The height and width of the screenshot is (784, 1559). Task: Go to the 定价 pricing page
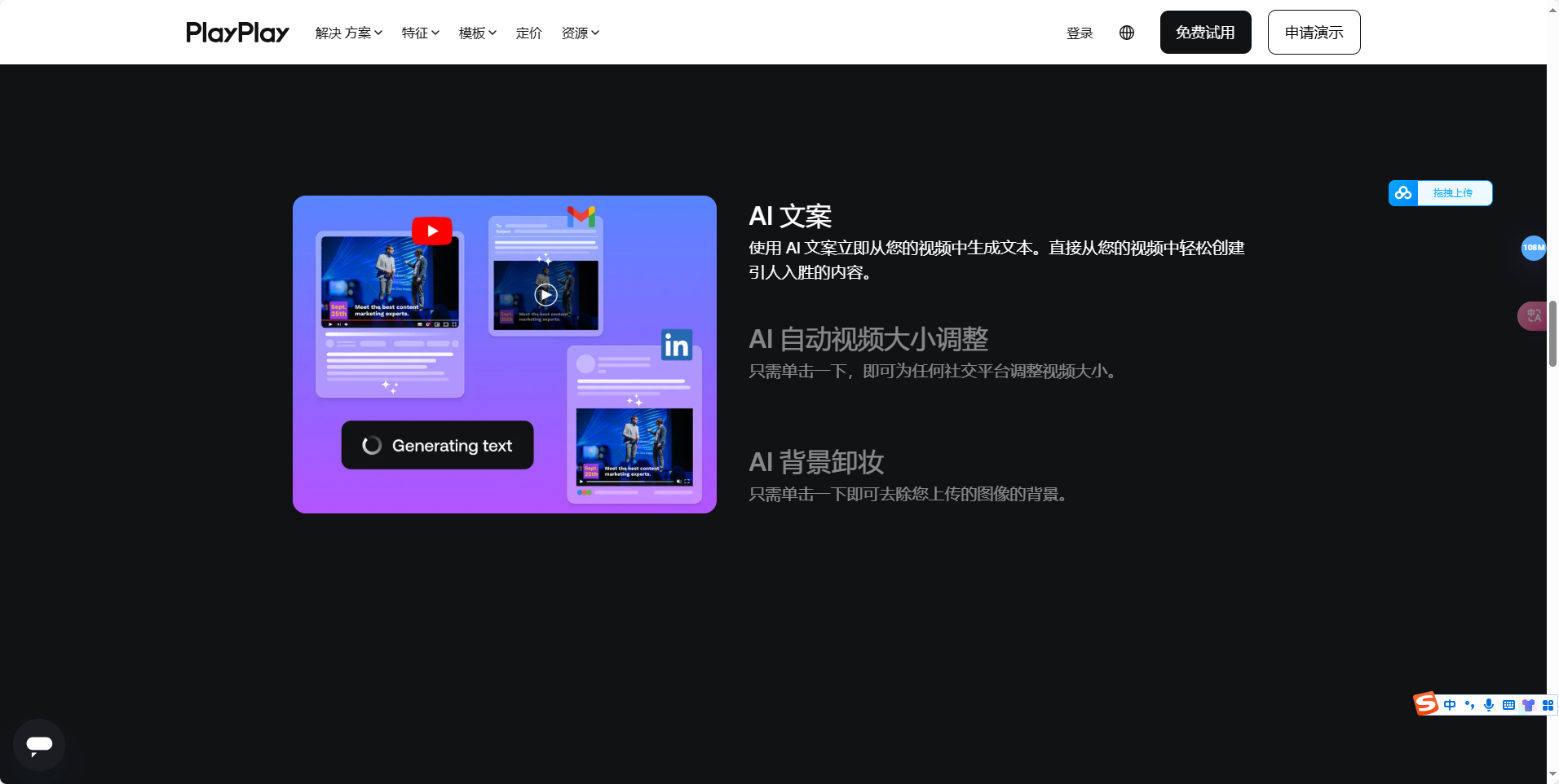tap(529, 33)
